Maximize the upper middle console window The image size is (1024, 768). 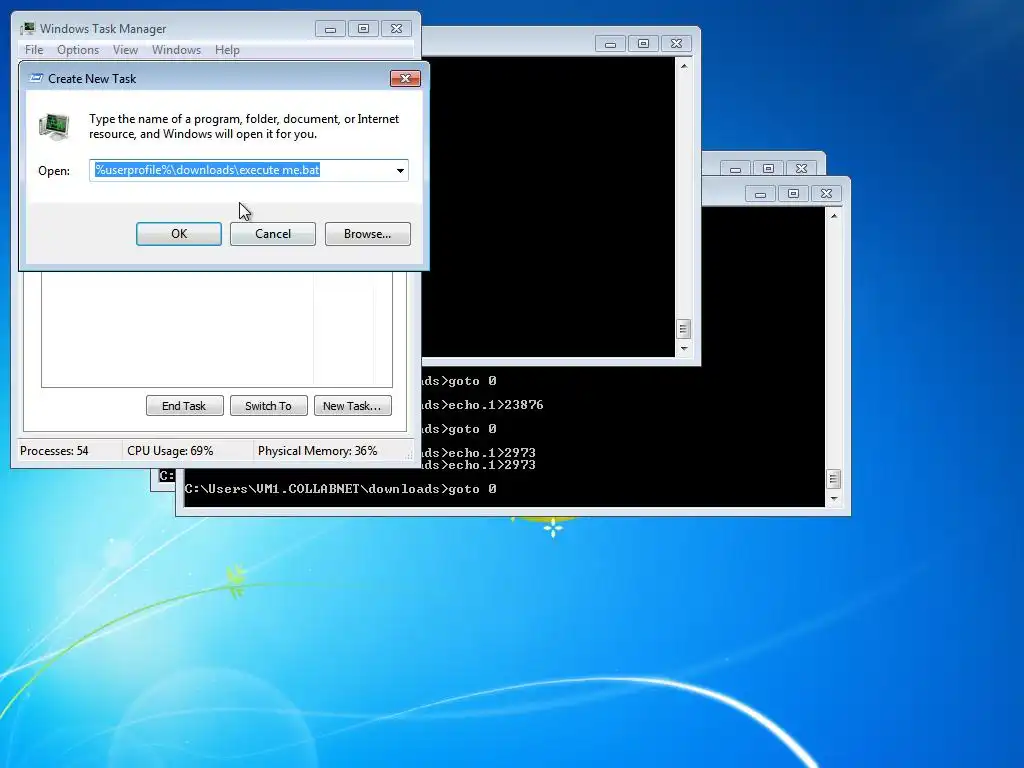tap(643, 44)
